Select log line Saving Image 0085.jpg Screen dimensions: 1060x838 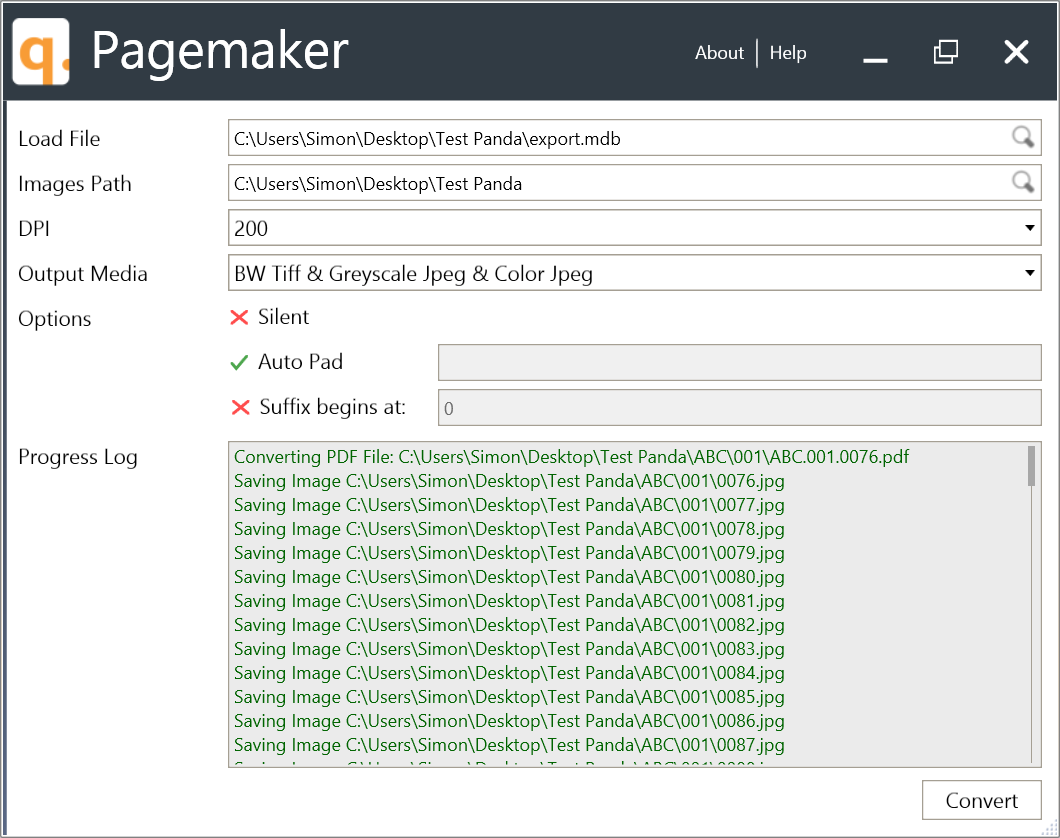(x=509, y=697)
